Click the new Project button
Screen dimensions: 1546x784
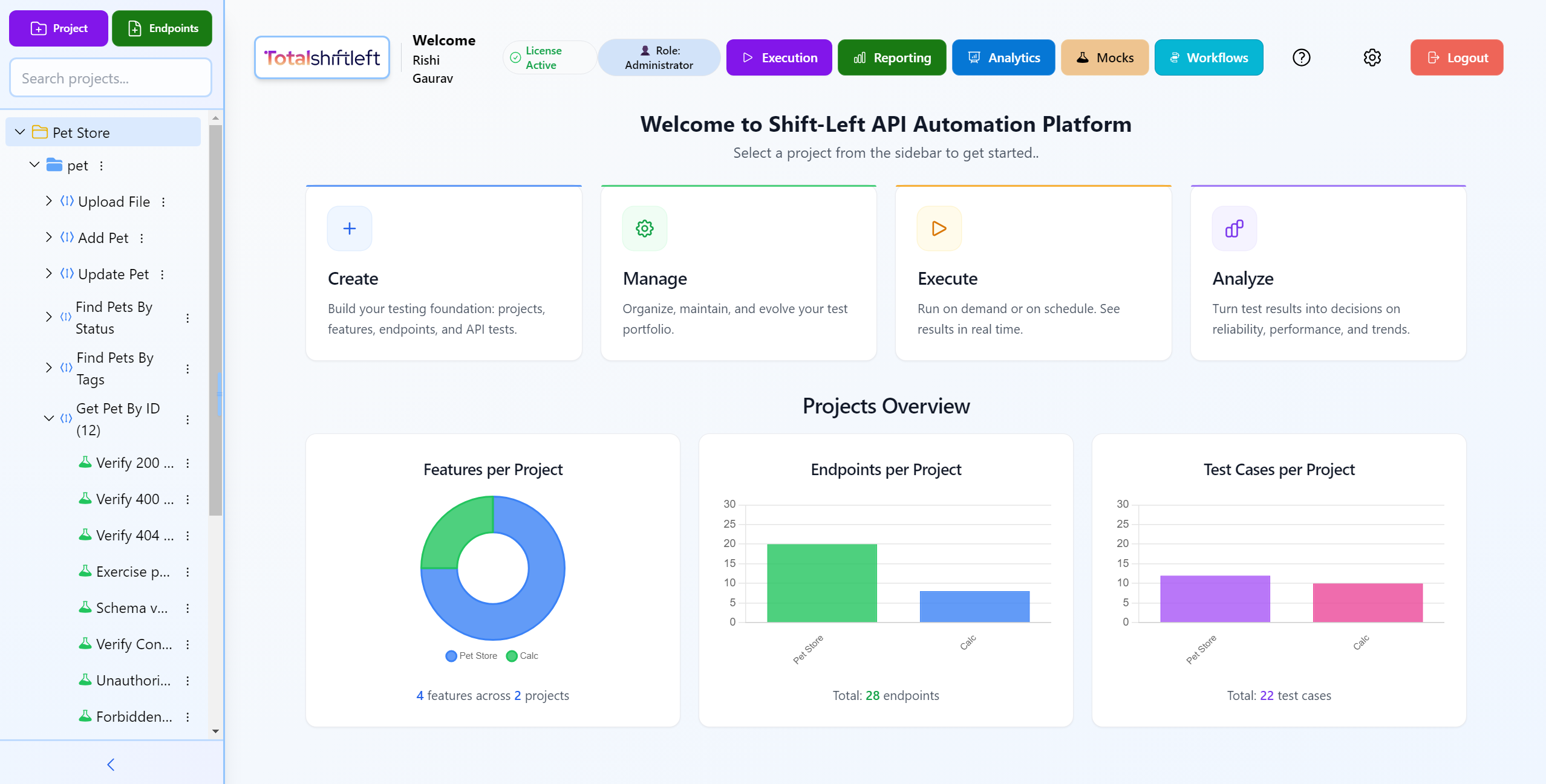click(59, 28)
